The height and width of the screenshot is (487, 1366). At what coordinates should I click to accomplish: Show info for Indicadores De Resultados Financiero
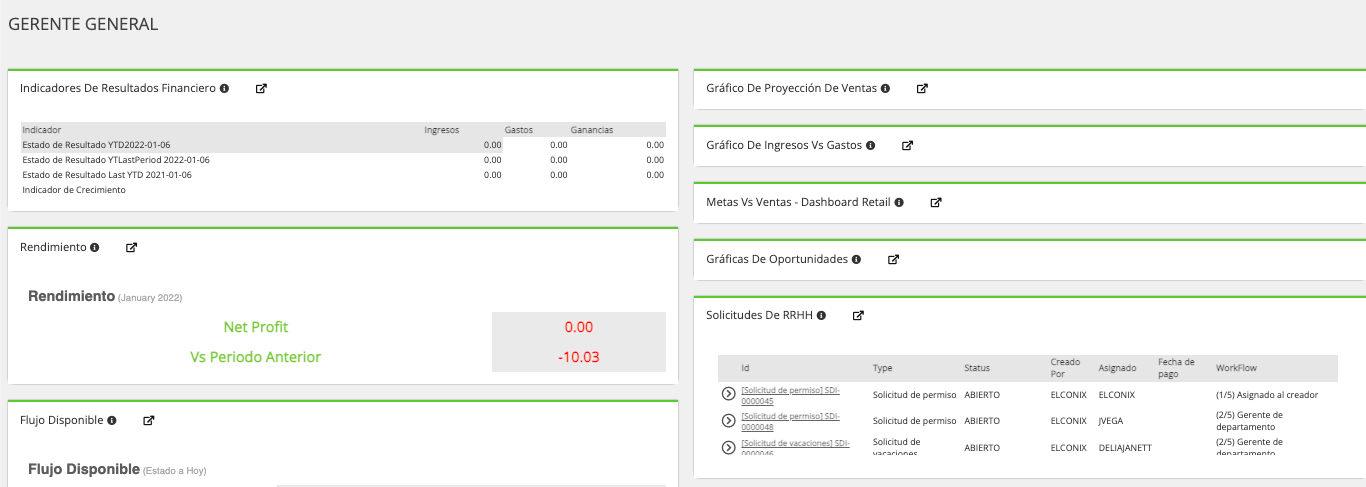click(224, 88)
